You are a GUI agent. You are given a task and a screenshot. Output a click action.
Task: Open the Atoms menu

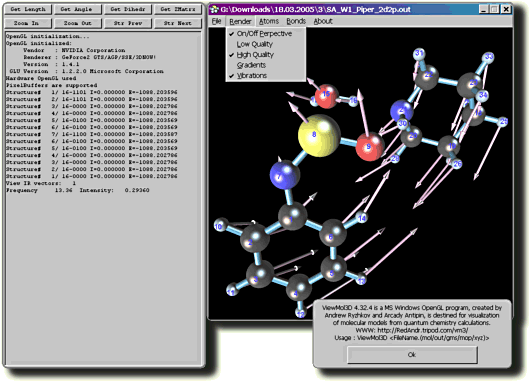pos(269,21)
